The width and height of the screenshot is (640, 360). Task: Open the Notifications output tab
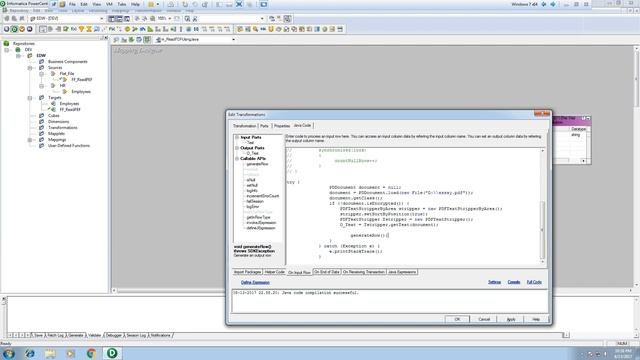point(160,335)
